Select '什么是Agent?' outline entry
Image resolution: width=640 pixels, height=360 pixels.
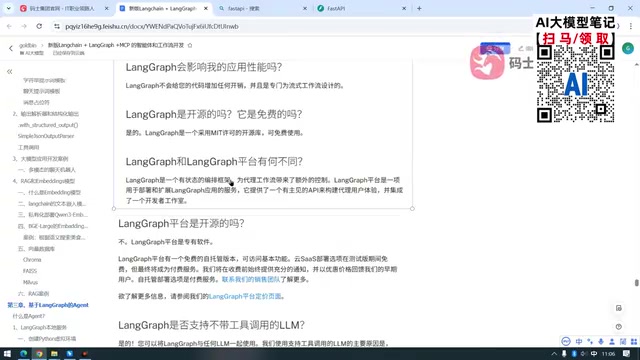coord(29,316)
